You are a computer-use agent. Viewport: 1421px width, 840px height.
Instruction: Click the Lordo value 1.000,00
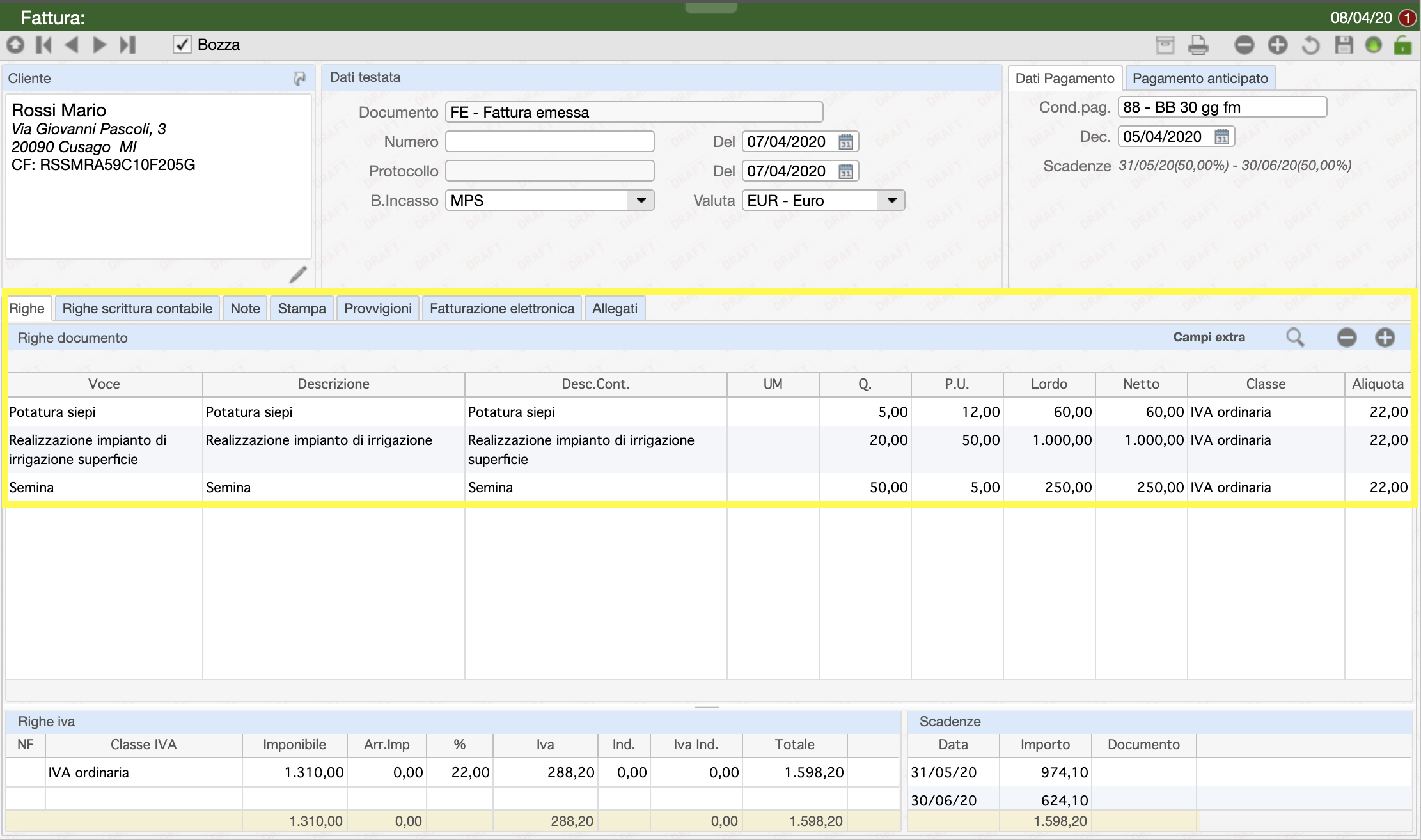click(1062, 440)
